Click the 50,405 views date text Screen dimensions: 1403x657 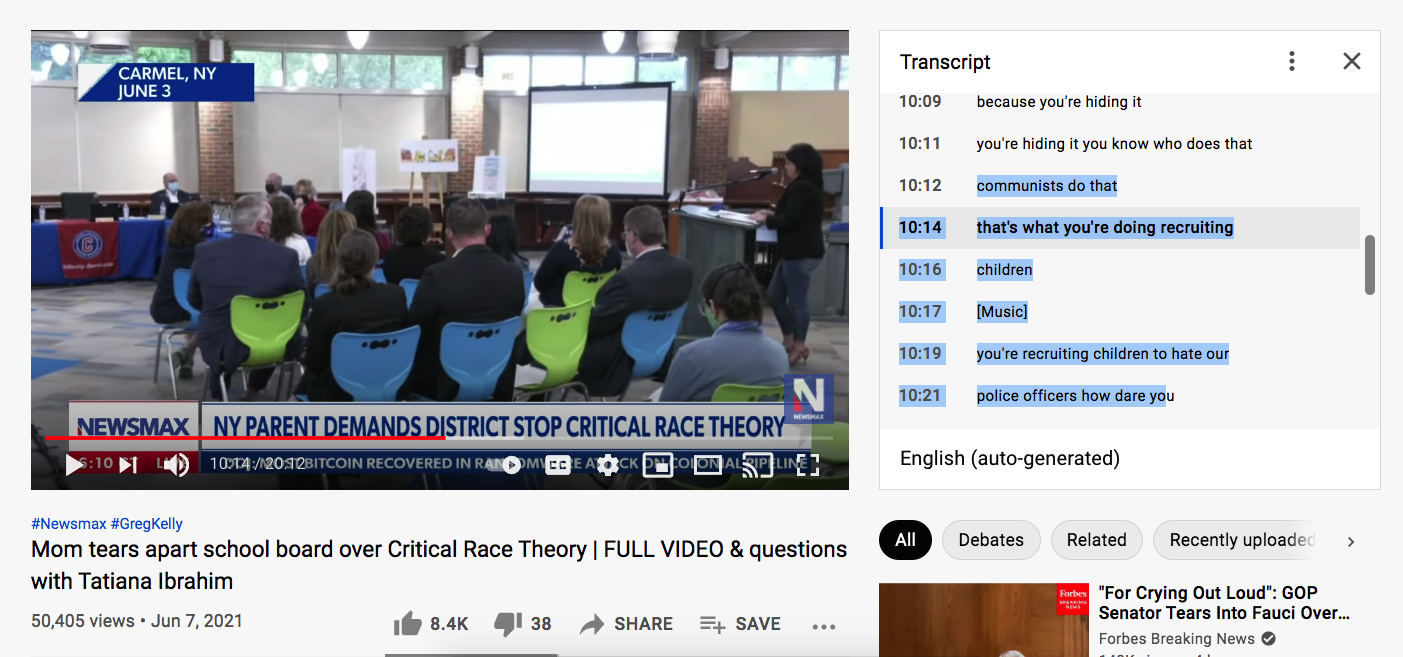point(137,621)
